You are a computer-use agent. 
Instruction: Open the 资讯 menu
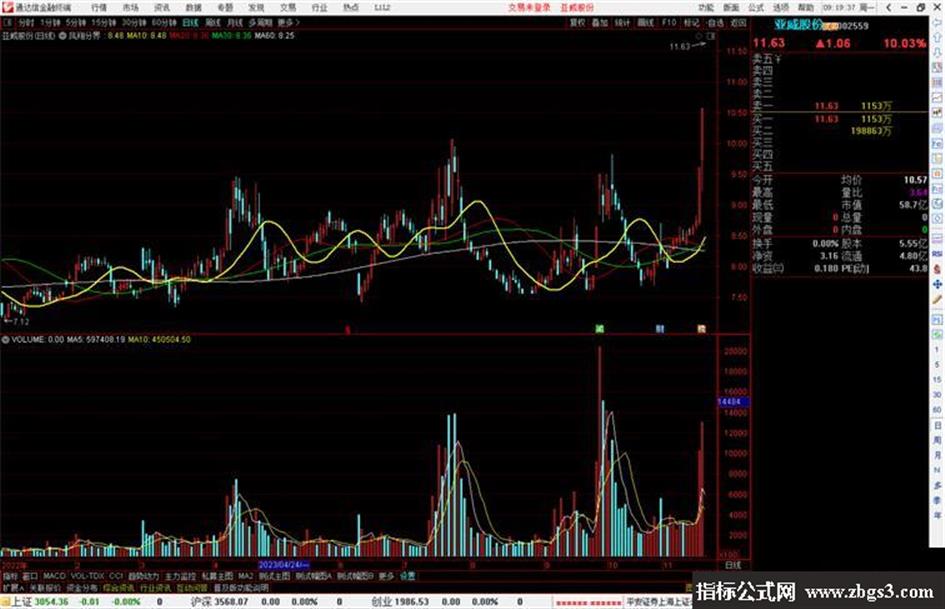point(162,8)
